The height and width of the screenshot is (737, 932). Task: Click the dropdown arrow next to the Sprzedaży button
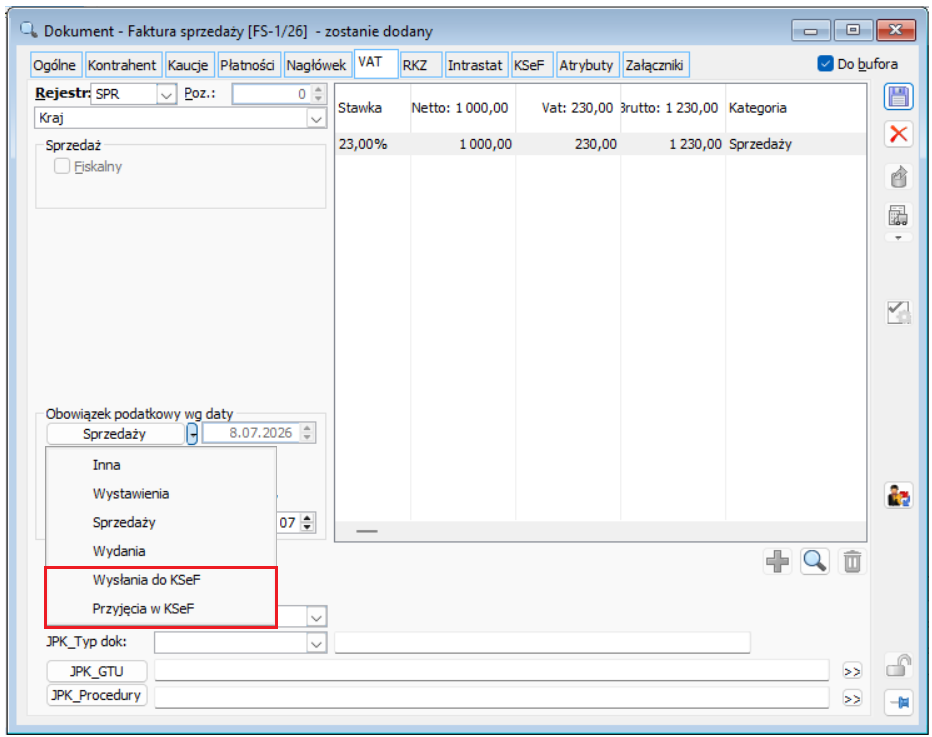coord(192,433)
